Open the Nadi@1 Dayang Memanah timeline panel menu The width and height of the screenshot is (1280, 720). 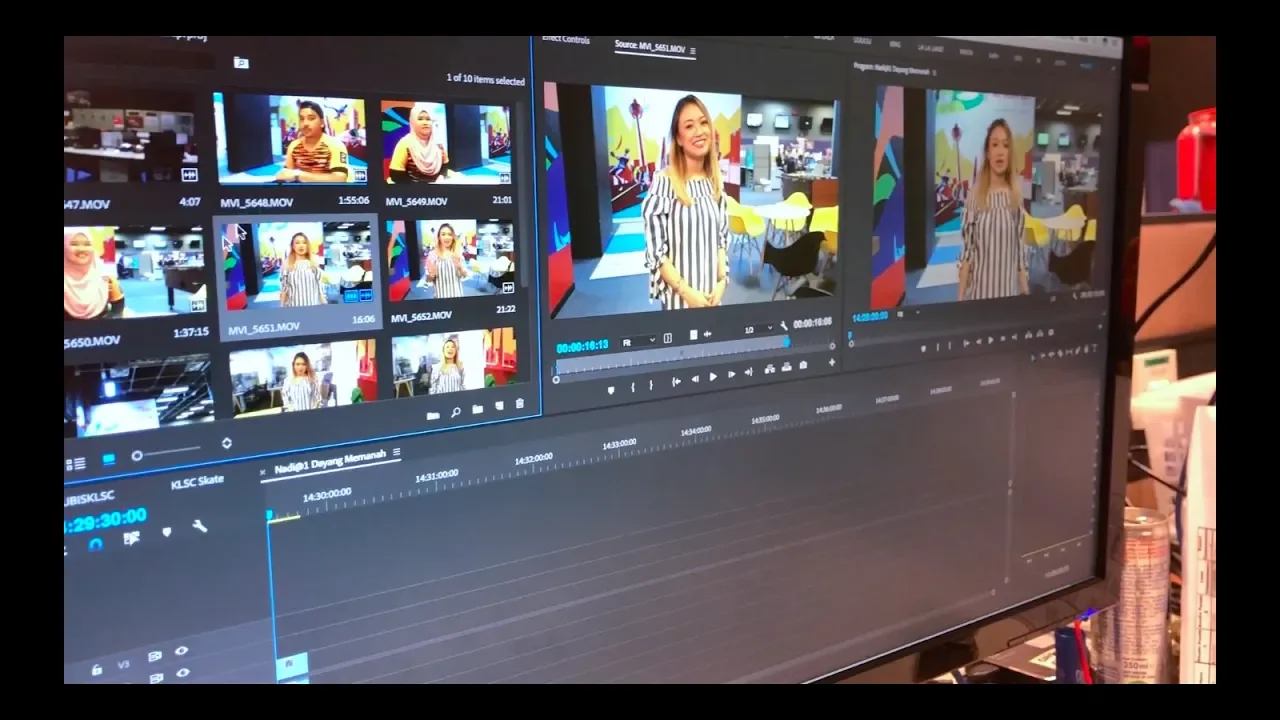pyautogui.click(x=396, y=452)
